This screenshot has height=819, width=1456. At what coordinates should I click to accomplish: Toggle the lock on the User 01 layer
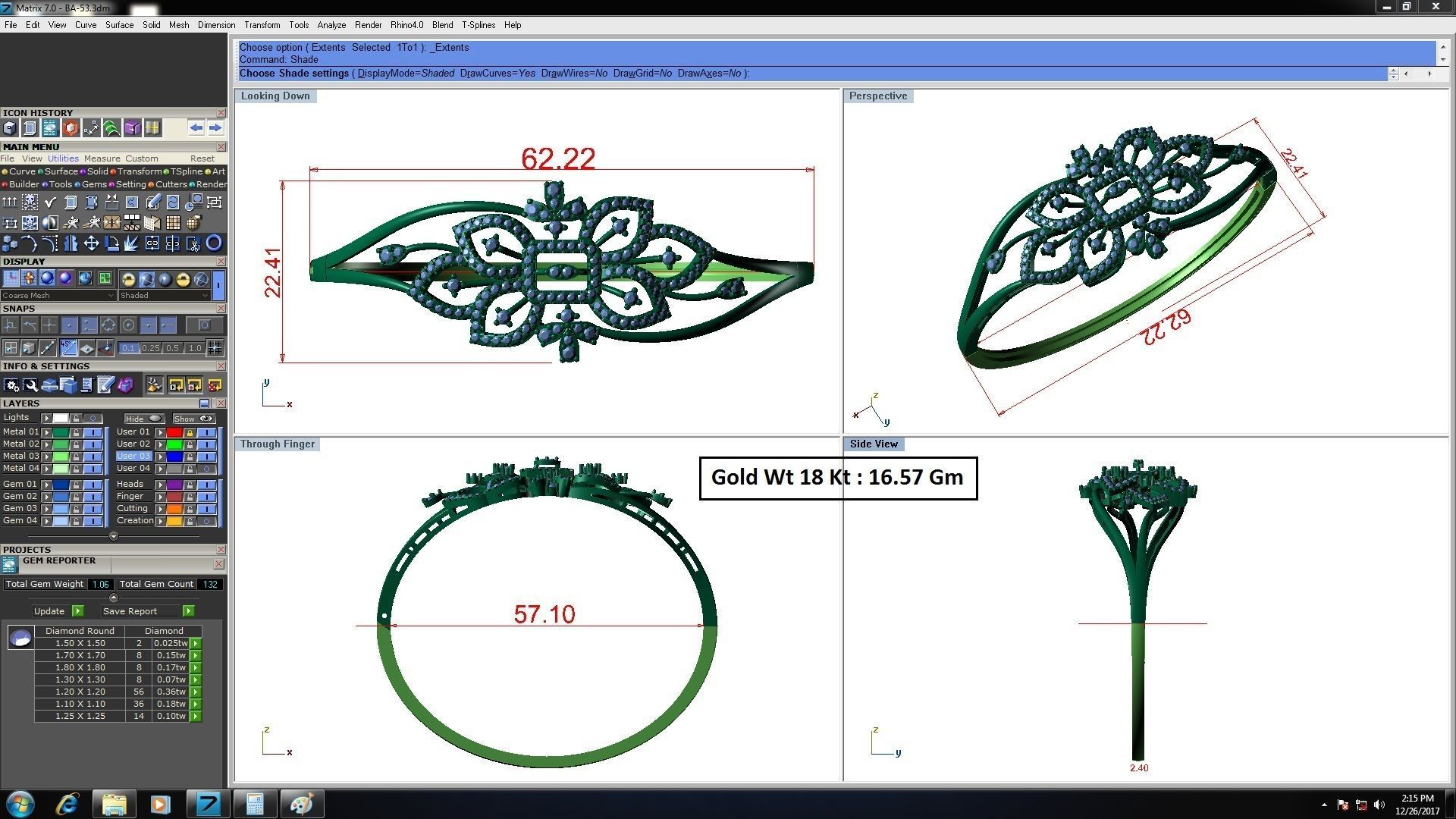(190, 432)
